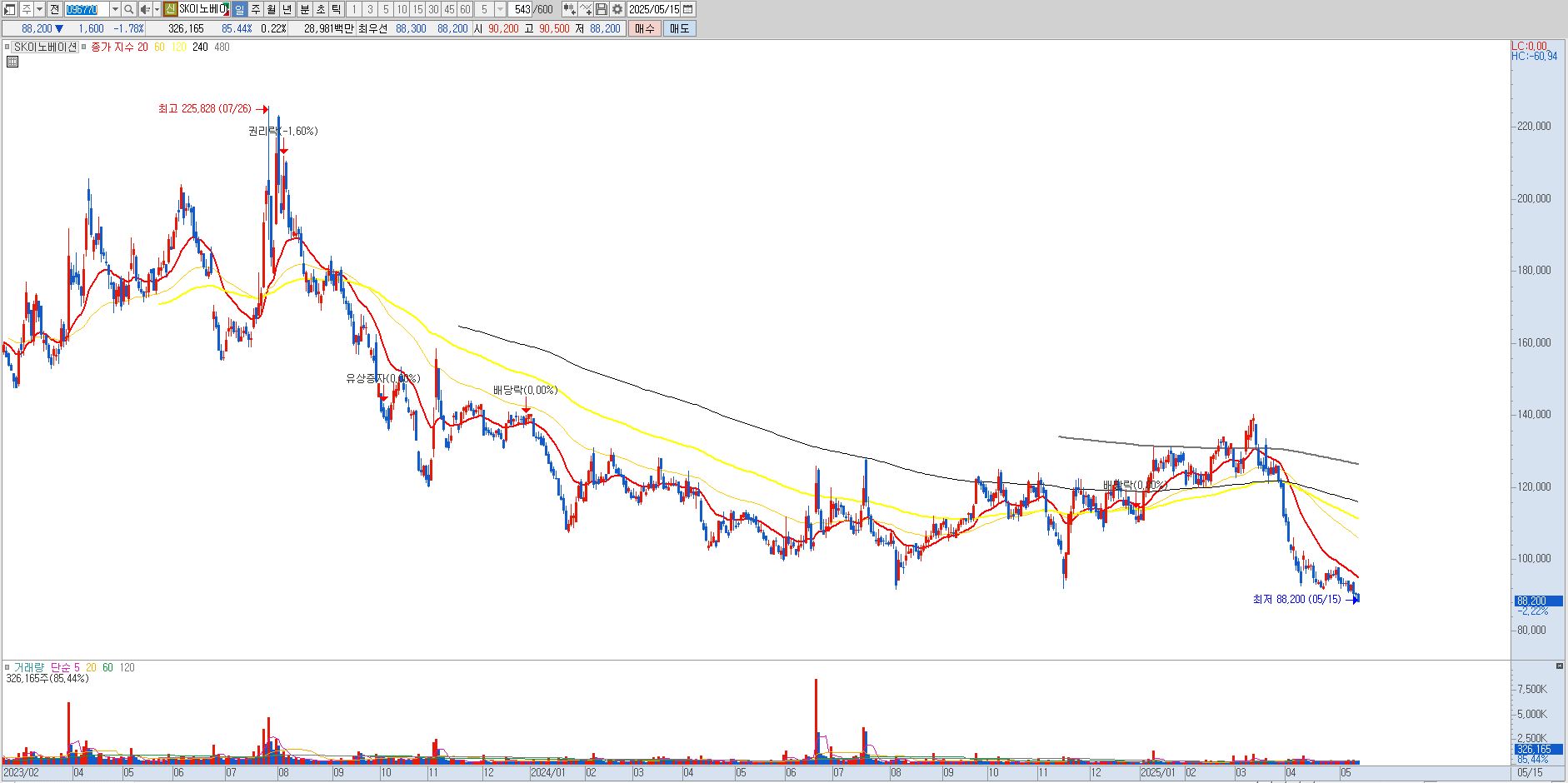The width and height of the screenshot is (1568, 783).
Task: Click the 단순 volume average label
Action: click(60, 667)
